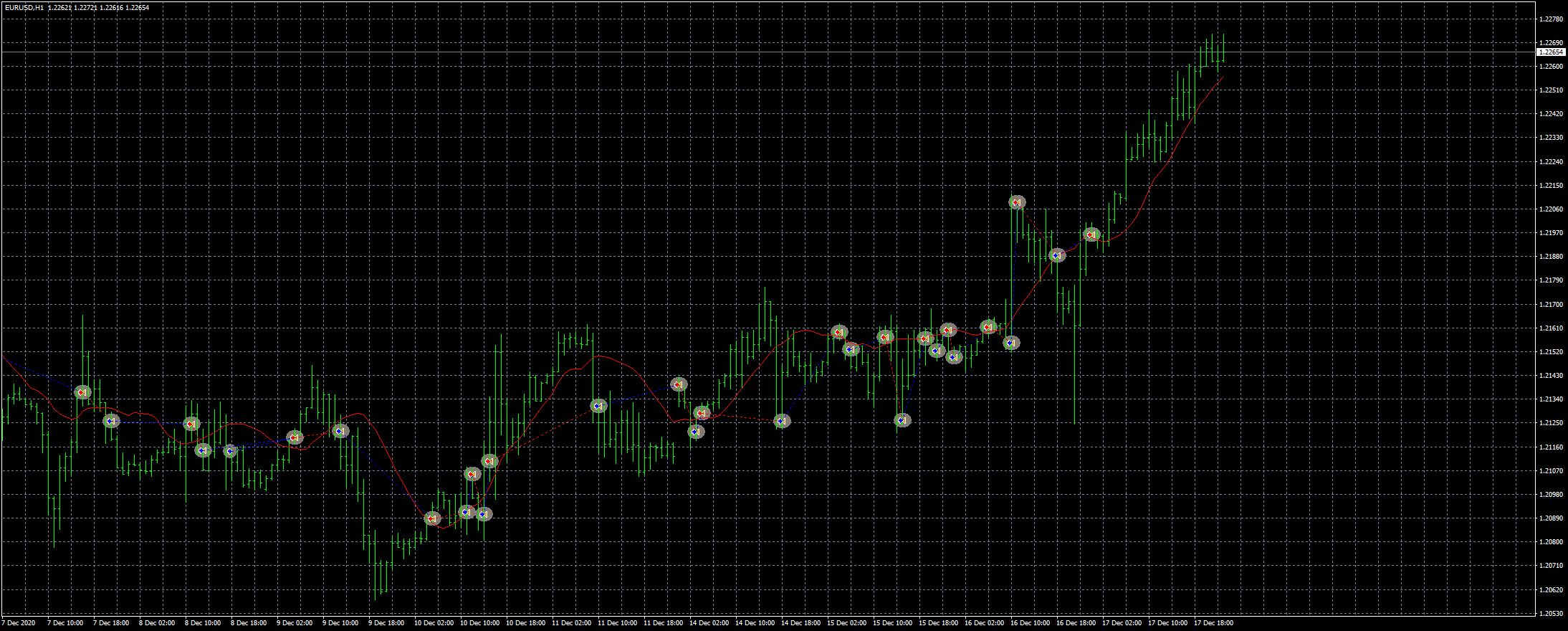Click the 1.22690 price axis label
Viewport: 1568px width, 631px height.
click(1551, 43)
